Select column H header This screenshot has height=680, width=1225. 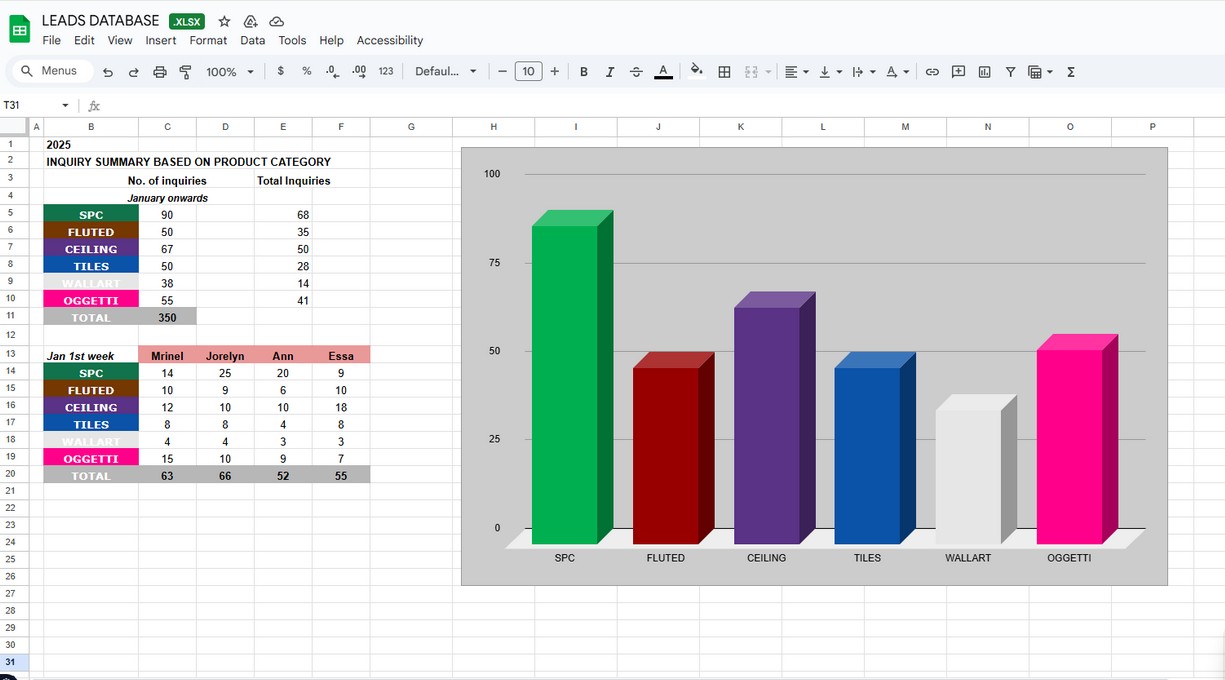(493, 127)
